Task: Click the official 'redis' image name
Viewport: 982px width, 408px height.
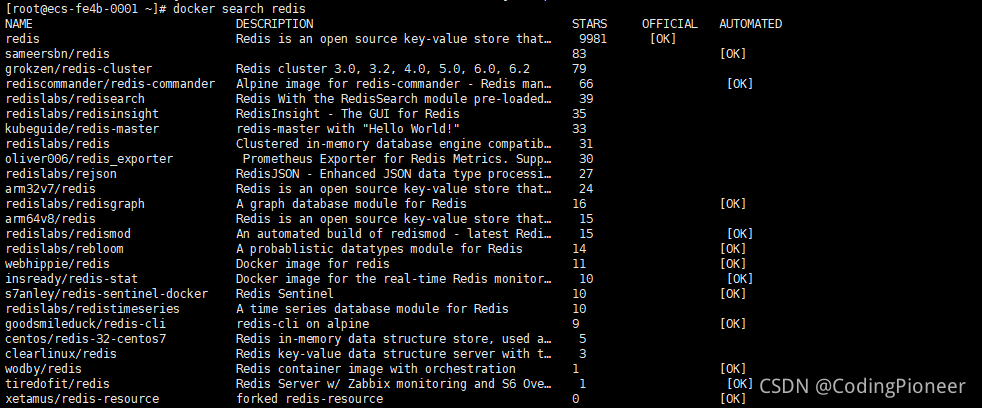Action: pyautogui.click(x=23, y=39)
